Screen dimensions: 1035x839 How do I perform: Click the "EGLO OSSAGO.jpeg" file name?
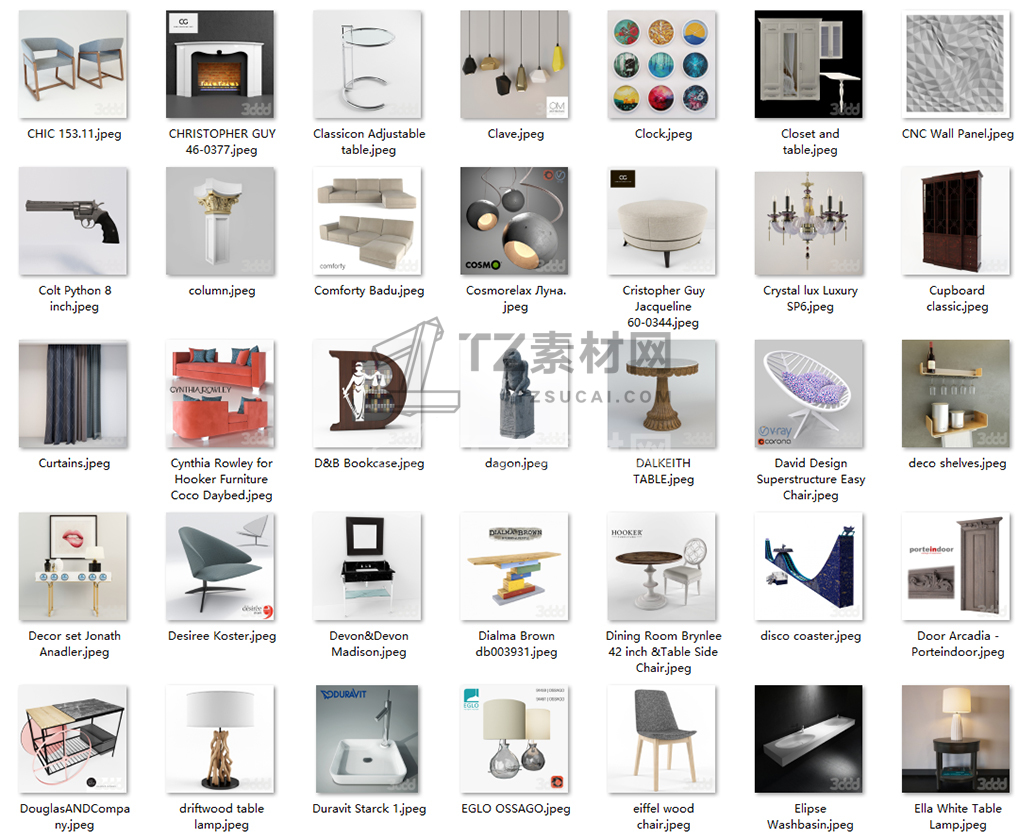point(516,809)
